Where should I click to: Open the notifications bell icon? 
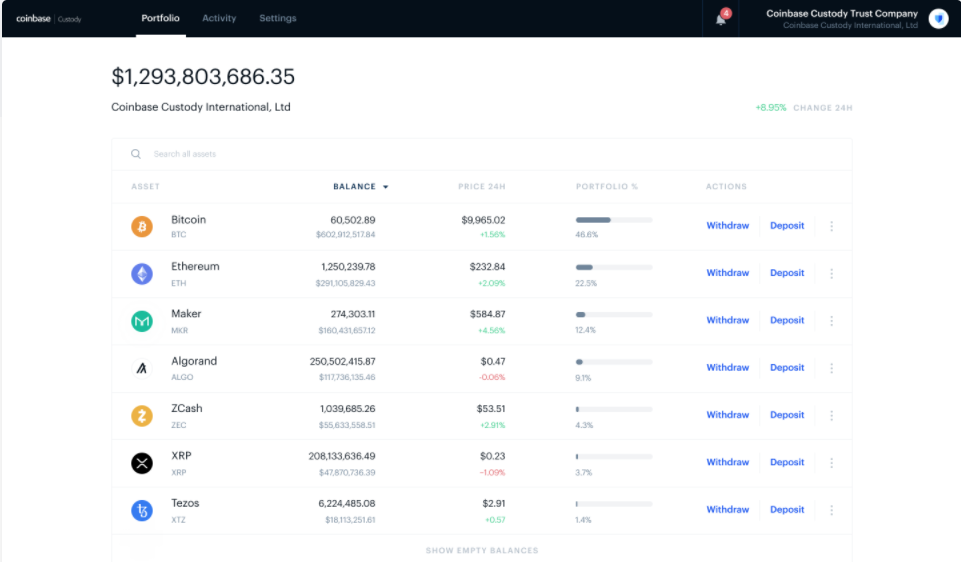(x=721, y=18)
